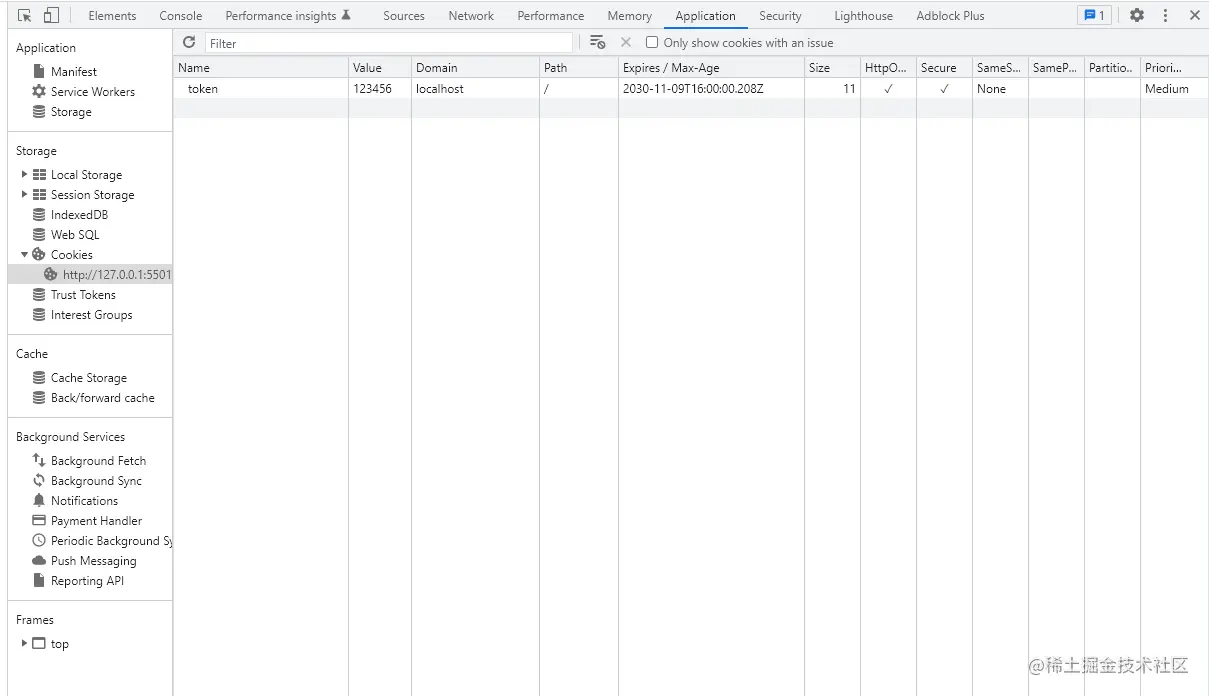Click the Reporting API file icon
The width and height of the screenshot is (1209, 696).
tap(39, 580)
